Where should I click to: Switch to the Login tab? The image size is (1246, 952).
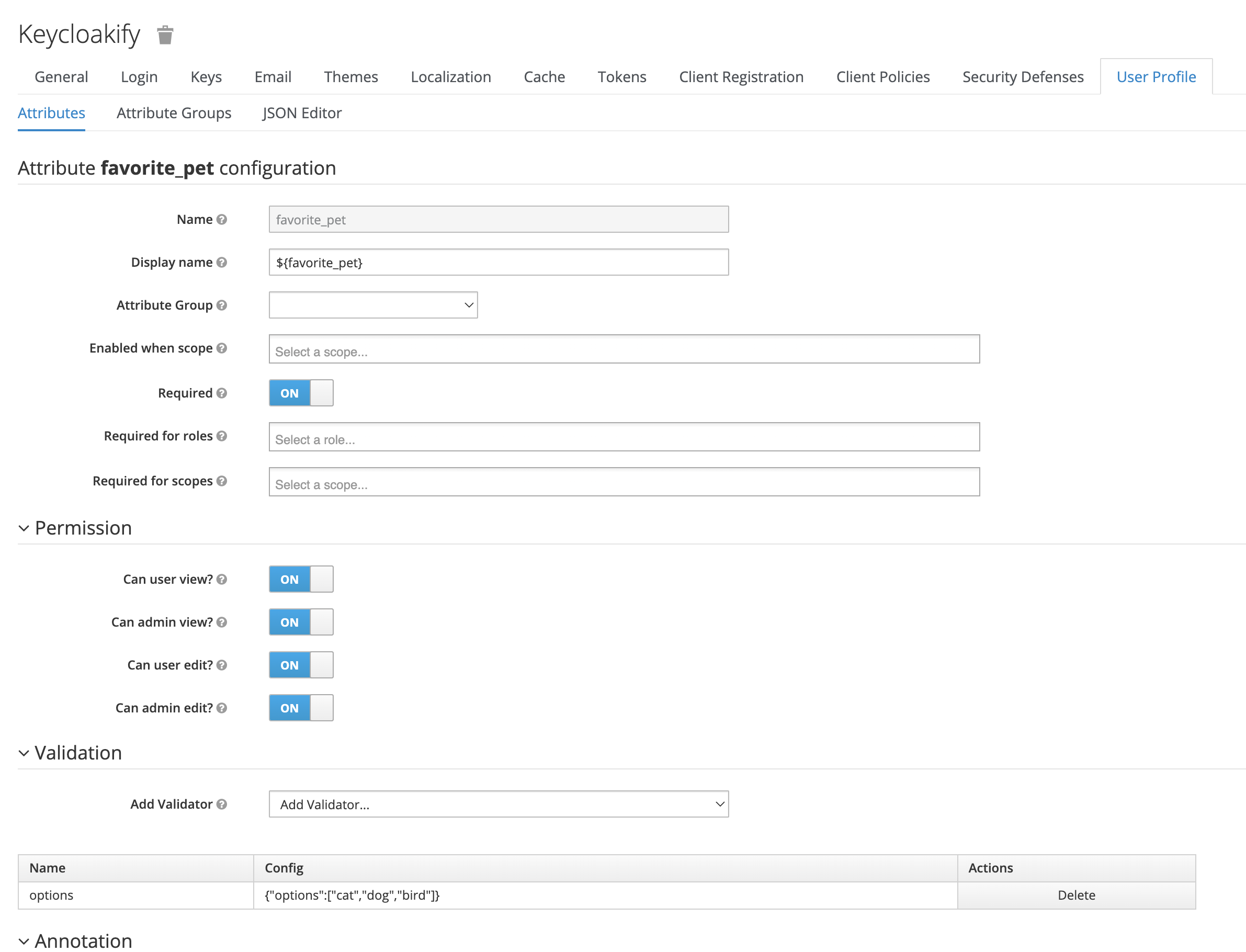coord(139,76)
